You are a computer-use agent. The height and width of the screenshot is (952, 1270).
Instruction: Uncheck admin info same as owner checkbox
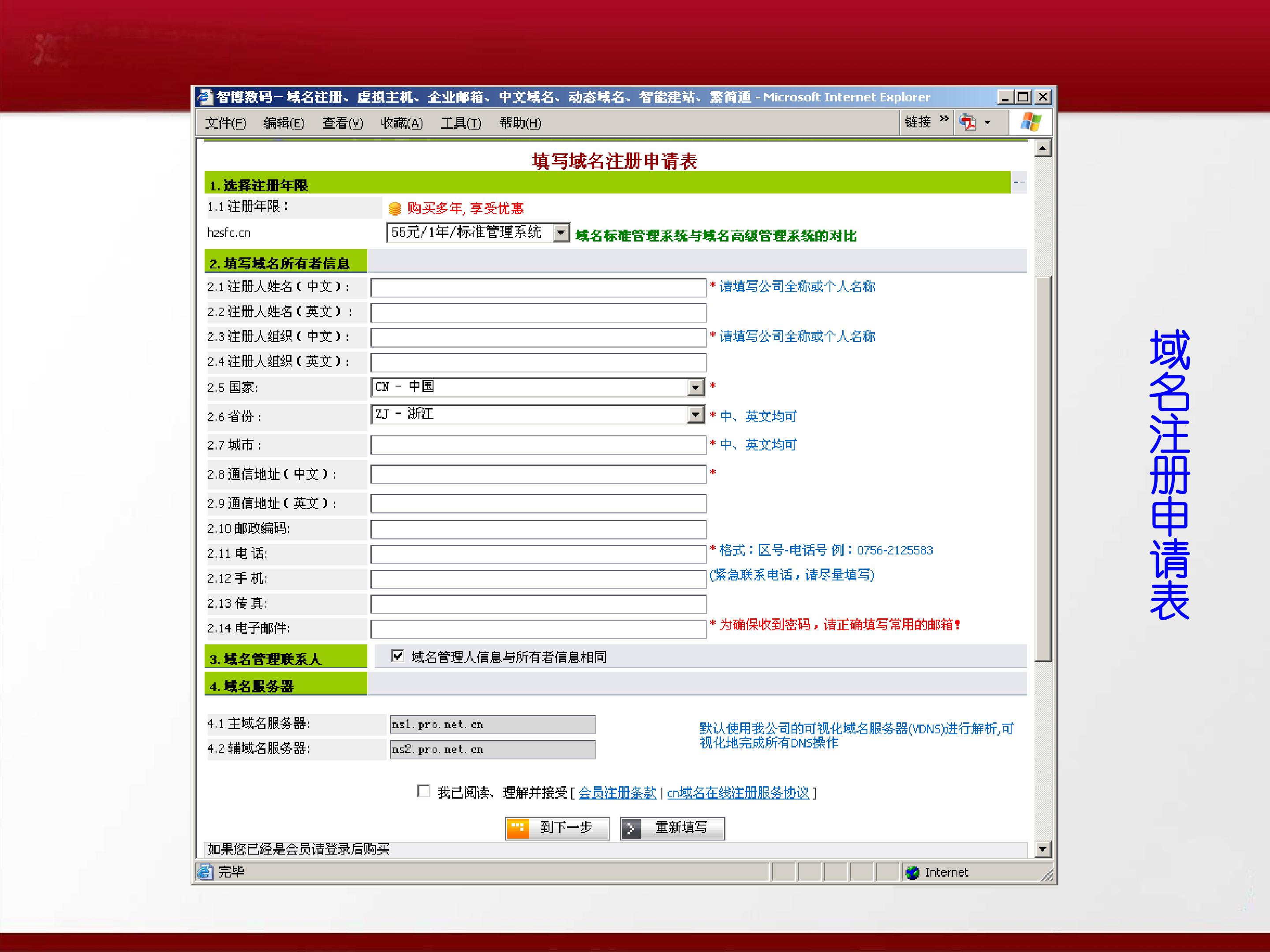tap(397, 655)
